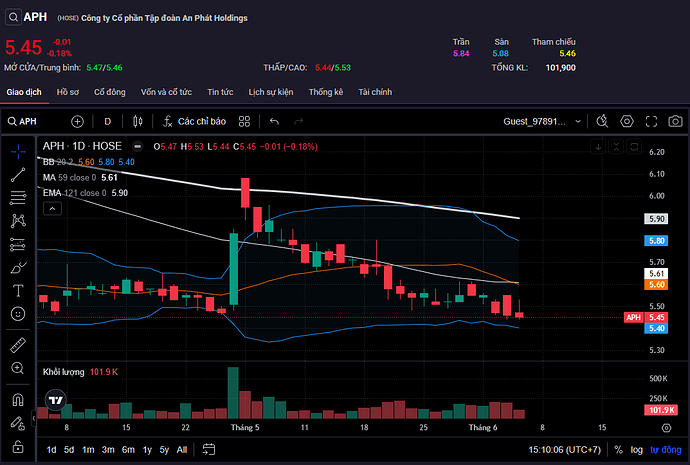Switch chart to fullscreen mode

[x=651, y=121]
